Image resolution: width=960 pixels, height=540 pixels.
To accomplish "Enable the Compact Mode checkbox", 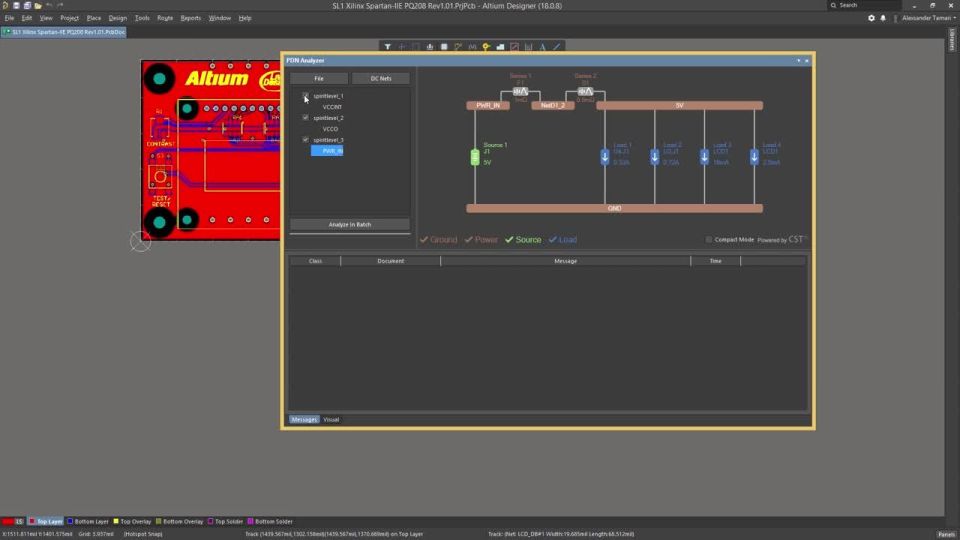I will (x=709, y=239).
